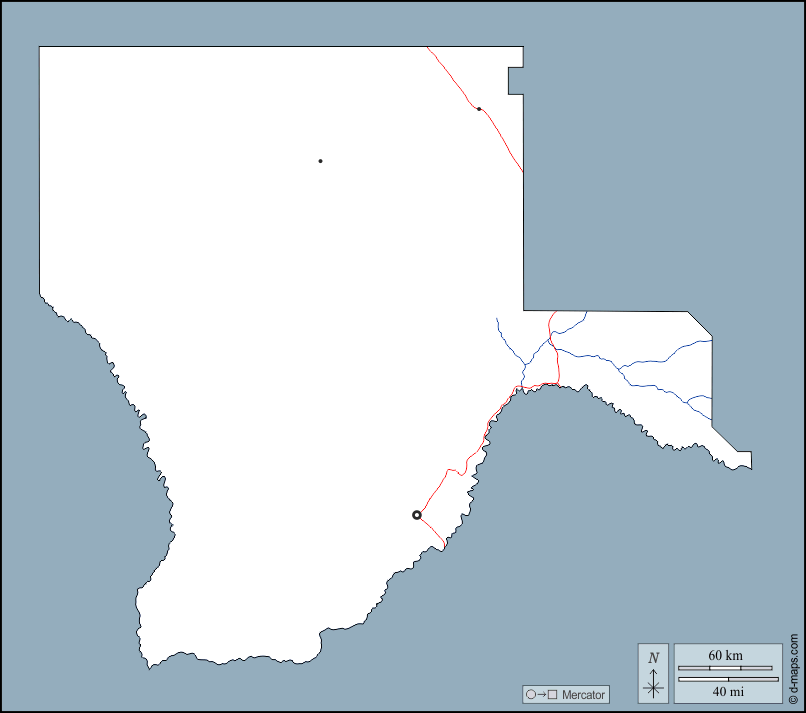The image size is (806, 713).
Task: Click the 40 mi scale bar
Action: click(728, 680)
